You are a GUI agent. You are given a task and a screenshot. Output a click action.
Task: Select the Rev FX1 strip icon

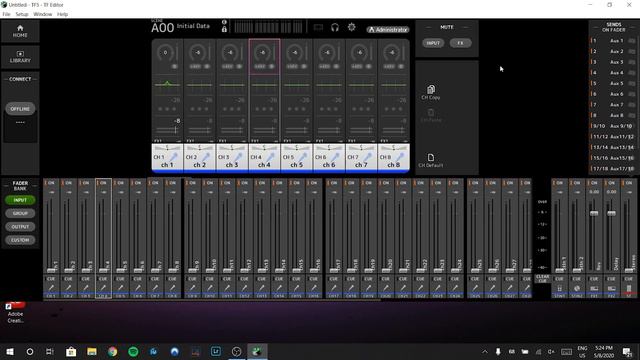click(x=594, y=288)
